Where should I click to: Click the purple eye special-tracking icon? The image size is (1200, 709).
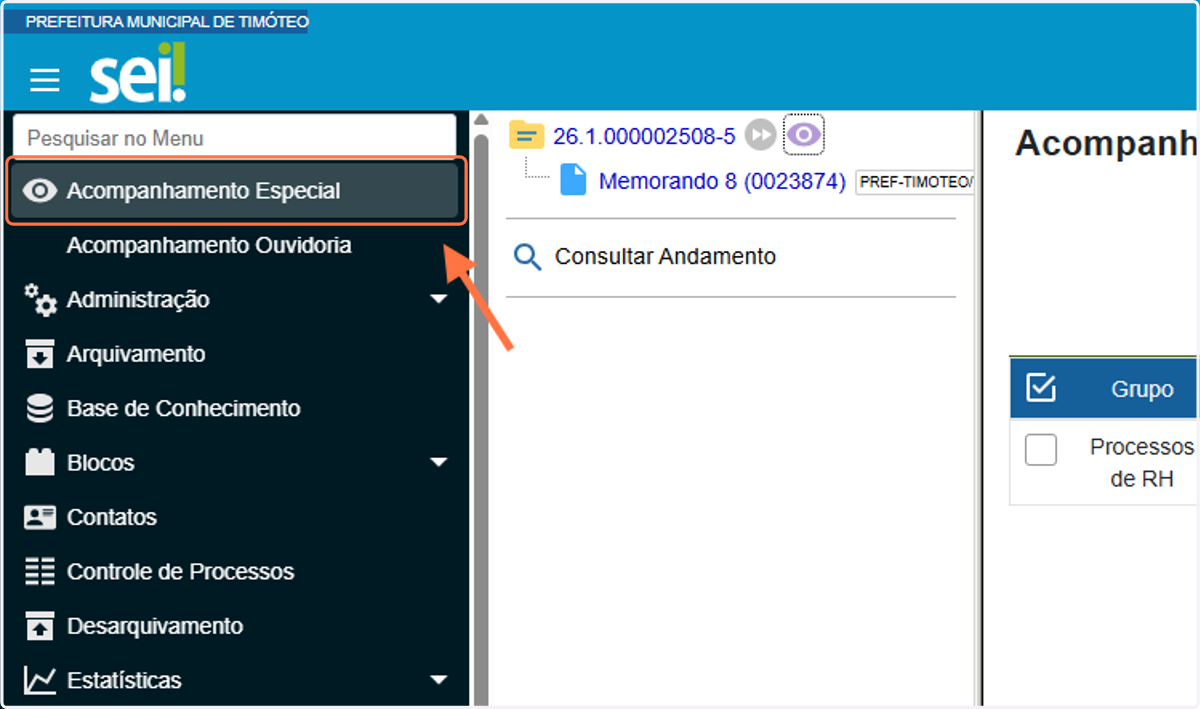[x=803, y=135]
